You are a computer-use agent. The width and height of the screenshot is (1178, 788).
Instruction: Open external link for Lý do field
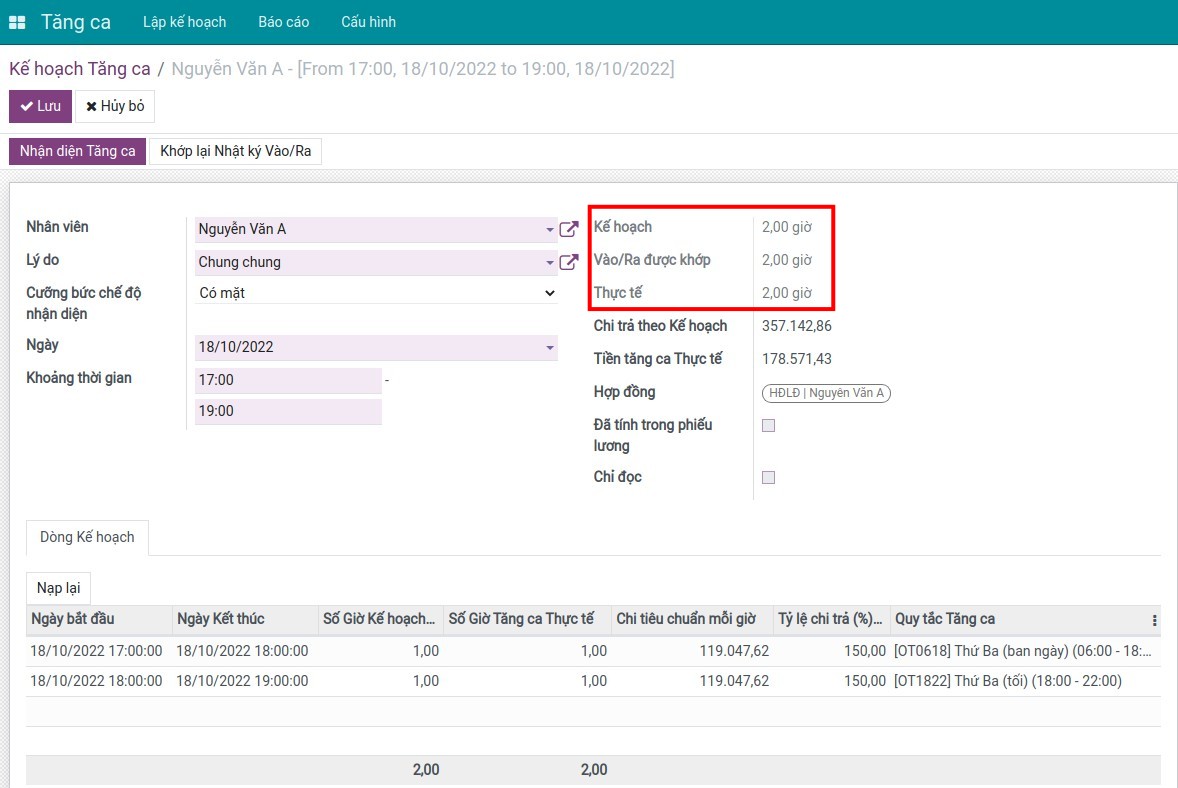pos(568,262)
